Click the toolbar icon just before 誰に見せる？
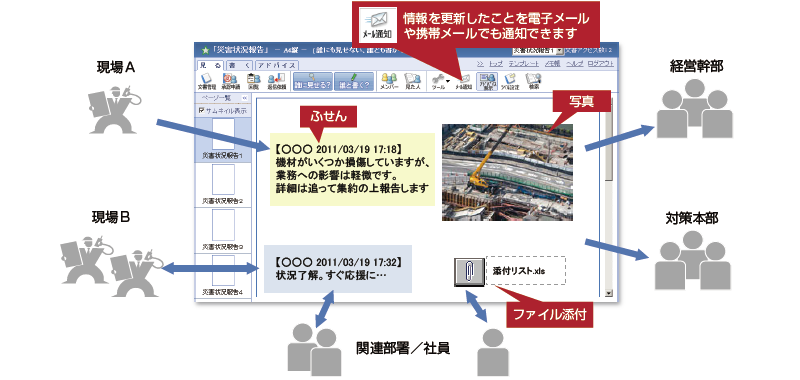The image size is (800, 380). [277, 81]
